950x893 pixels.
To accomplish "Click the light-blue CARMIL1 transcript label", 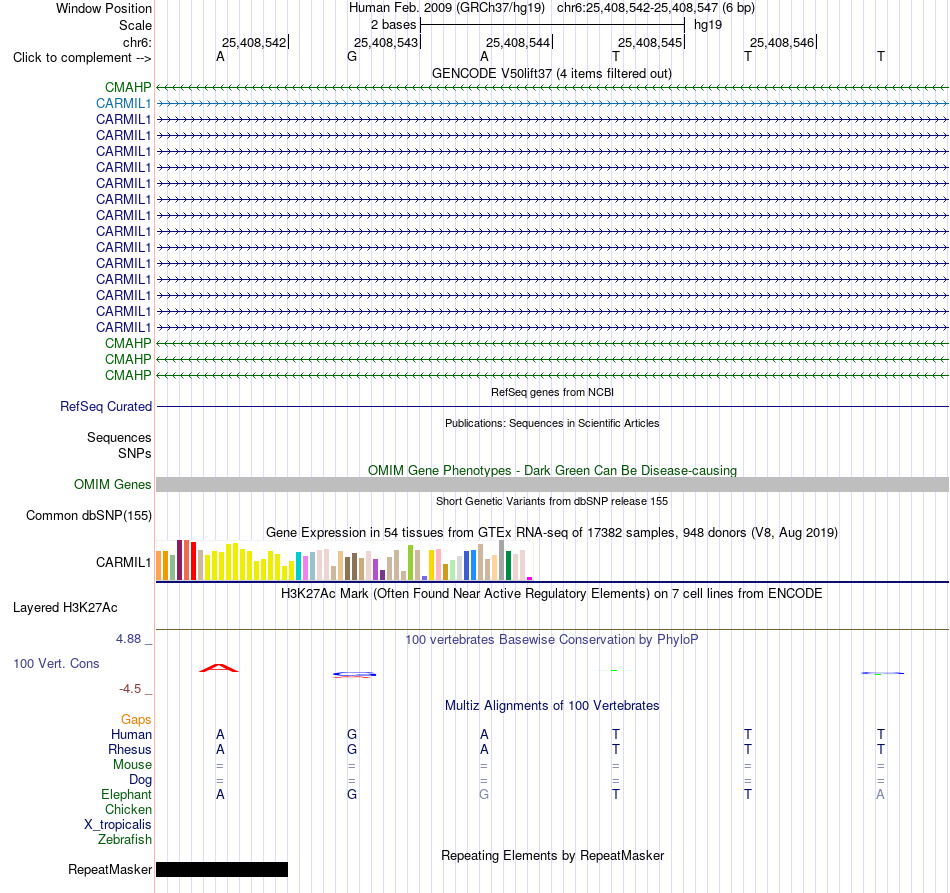I will tap(123, 104).
